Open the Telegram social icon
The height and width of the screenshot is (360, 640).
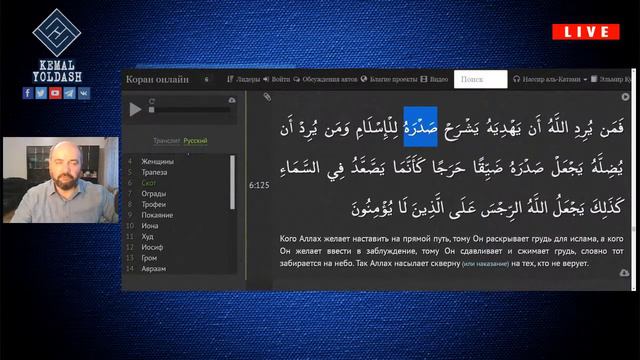pyautogui.click(x=69, y=93)
